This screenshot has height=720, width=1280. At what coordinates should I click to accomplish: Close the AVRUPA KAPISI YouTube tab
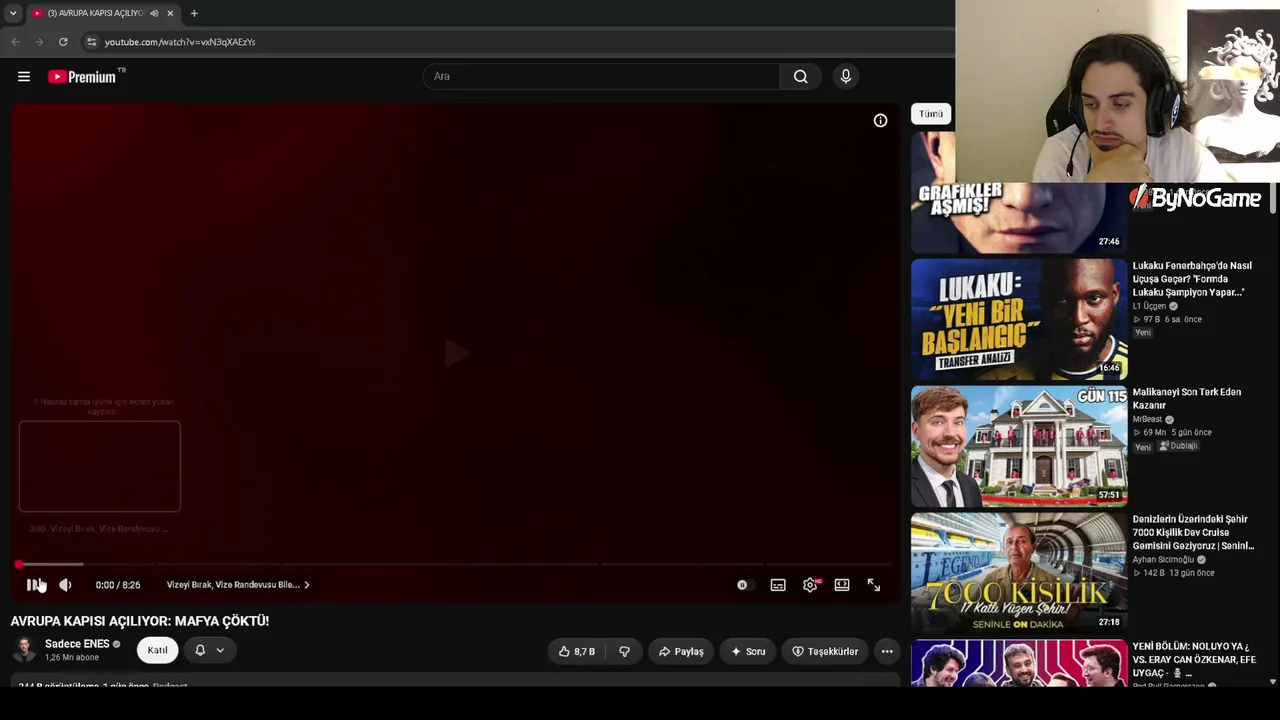[x=170, y=13]
